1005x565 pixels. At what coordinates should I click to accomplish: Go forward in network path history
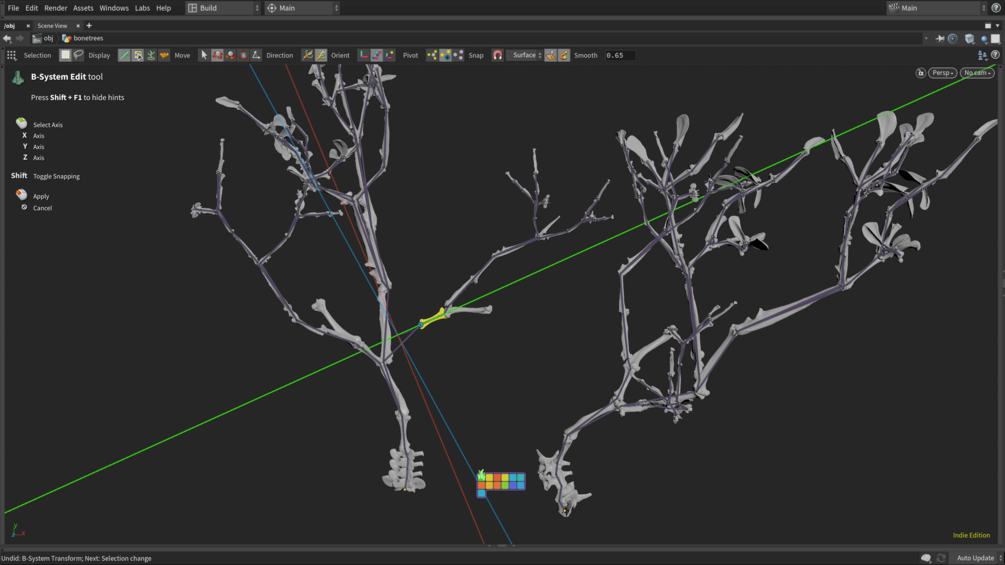click(x=19, y=38)
